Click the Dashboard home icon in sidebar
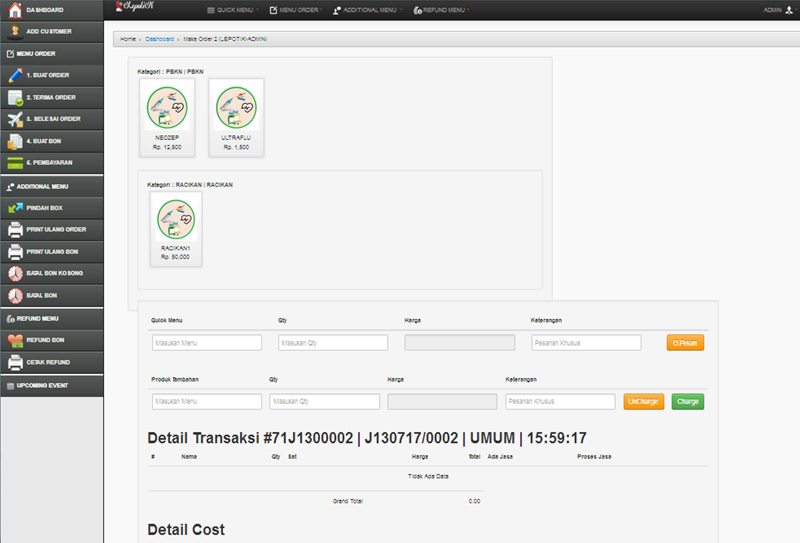Image resolution: width=800 pixels, height=543 pixels. (15, 10)
